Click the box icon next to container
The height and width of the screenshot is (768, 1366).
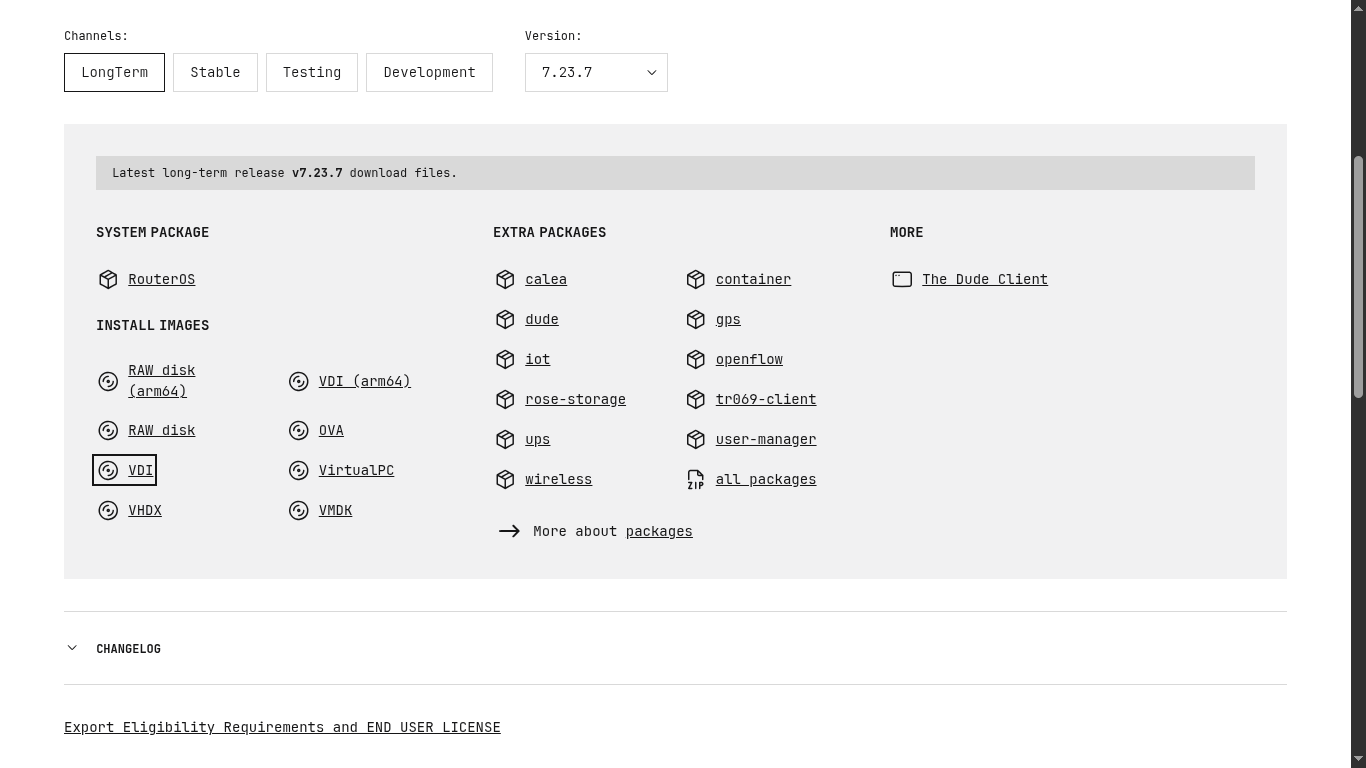696,279
